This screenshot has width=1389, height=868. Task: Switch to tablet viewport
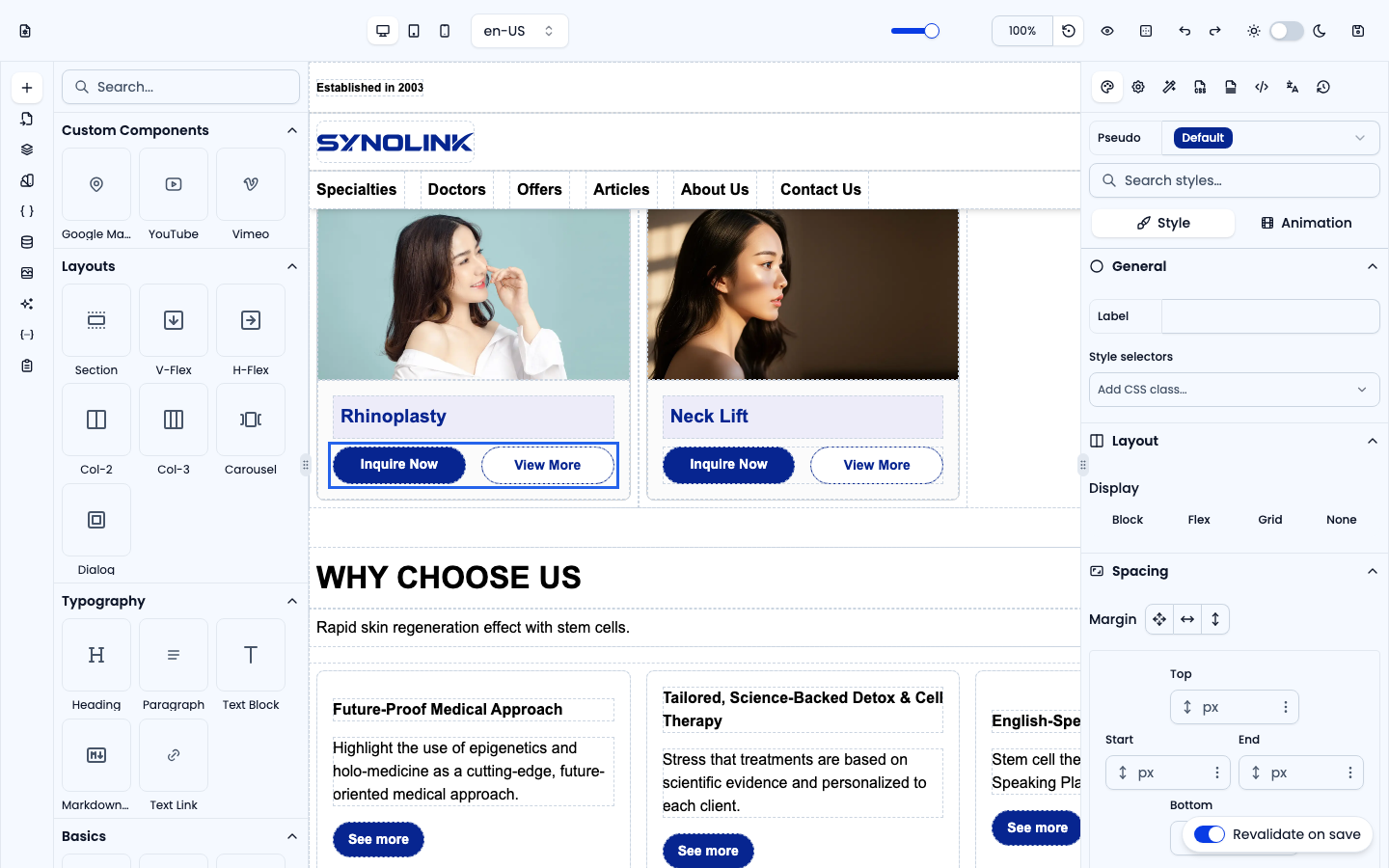414,31
